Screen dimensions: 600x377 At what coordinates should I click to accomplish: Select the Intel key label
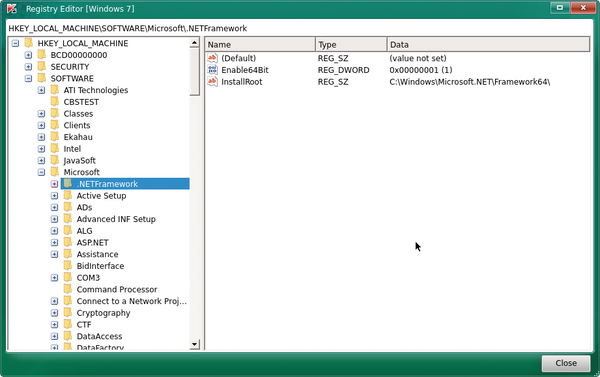pos(72,149)
